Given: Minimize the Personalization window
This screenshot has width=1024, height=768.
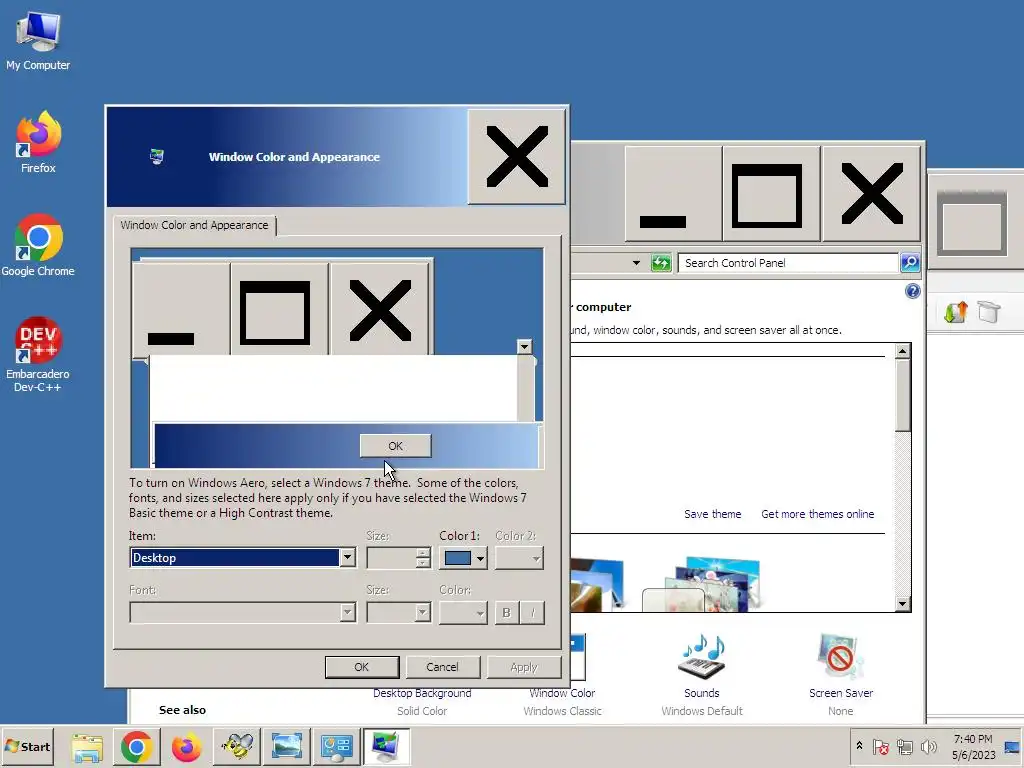Looking at the screenshot, I should [673, 194].
